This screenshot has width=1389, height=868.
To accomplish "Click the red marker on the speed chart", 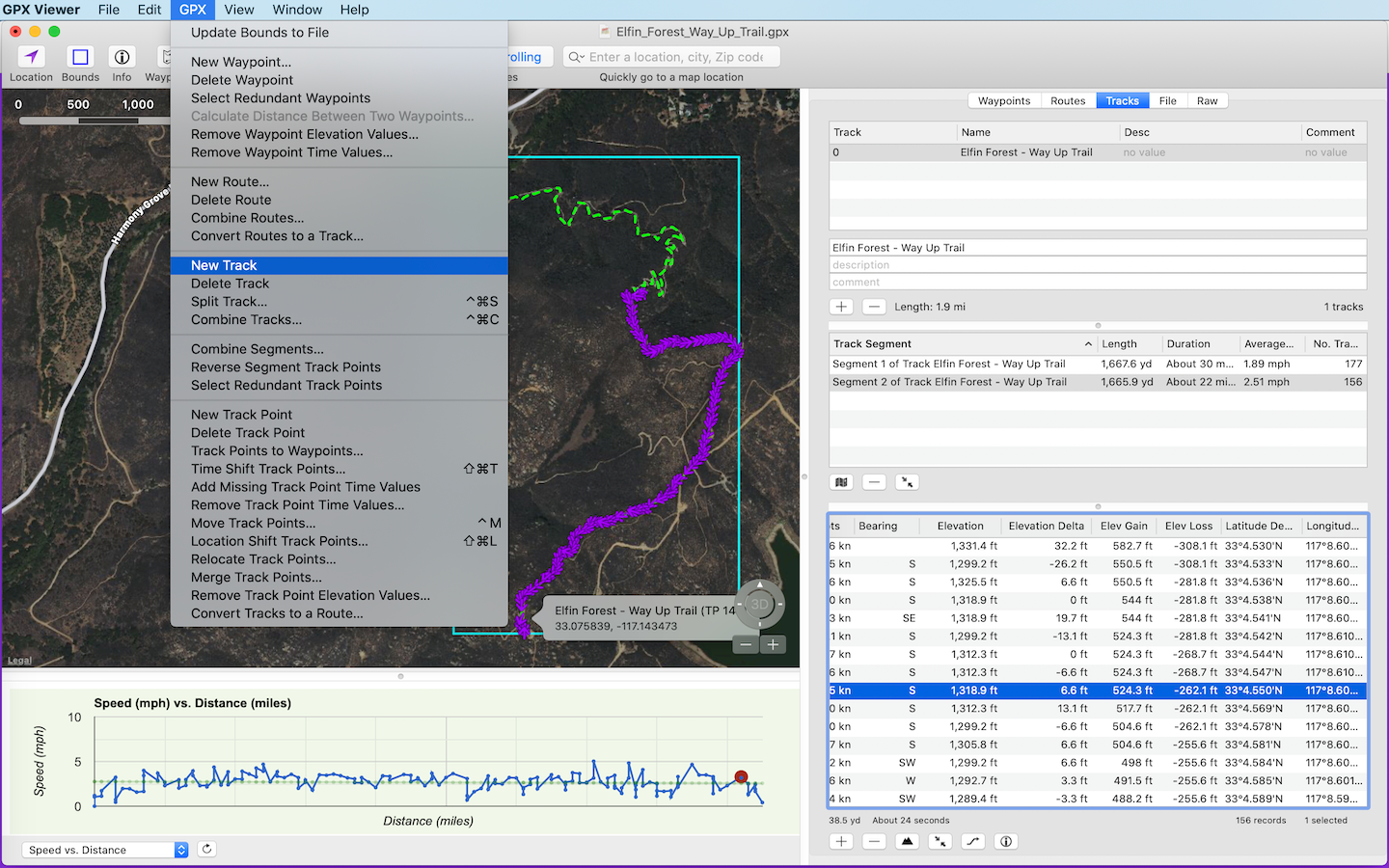I will pos(741,776).
